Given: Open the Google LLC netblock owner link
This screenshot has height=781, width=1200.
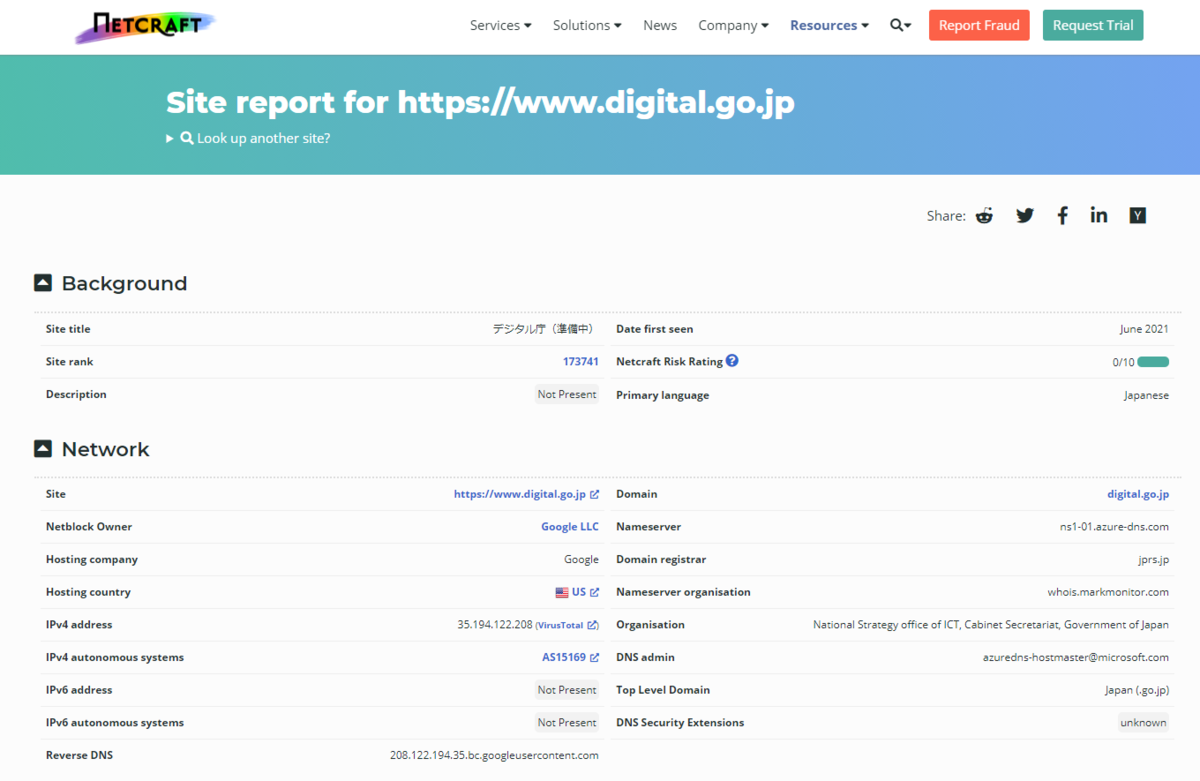Looking at the screenshot, I should point(570,527).
